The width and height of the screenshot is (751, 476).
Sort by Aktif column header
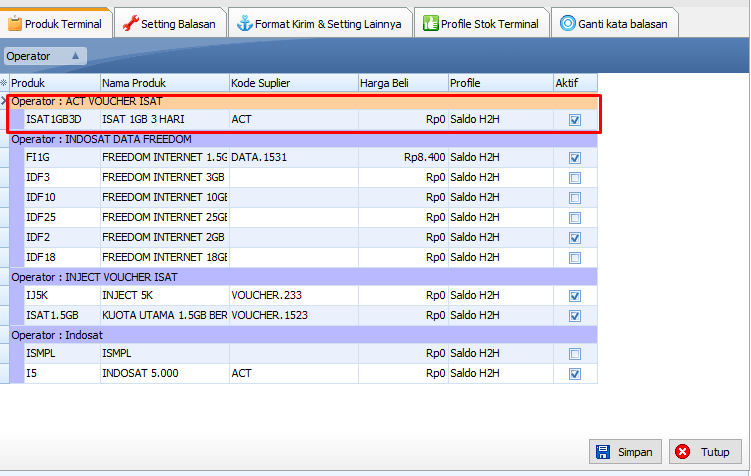[x=576, y=83]
